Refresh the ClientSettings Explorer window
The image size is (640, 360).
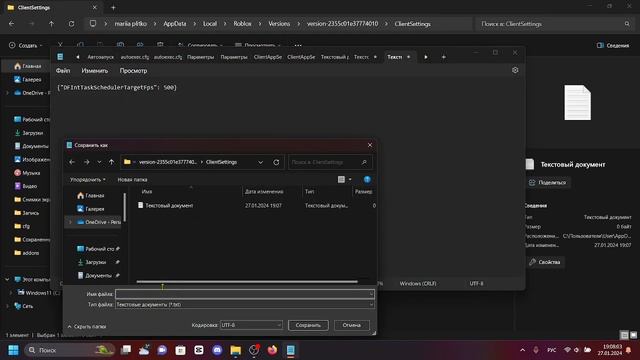click(71, 24)
